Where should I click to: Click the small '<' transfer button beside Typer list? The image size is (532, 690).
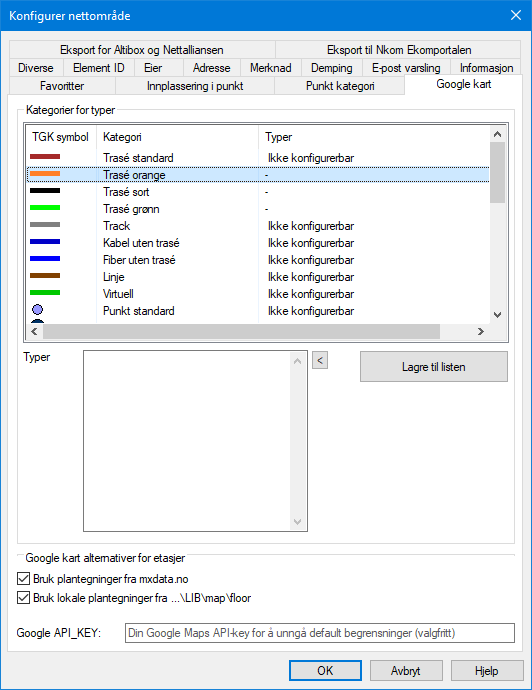[x=320, y=360]
